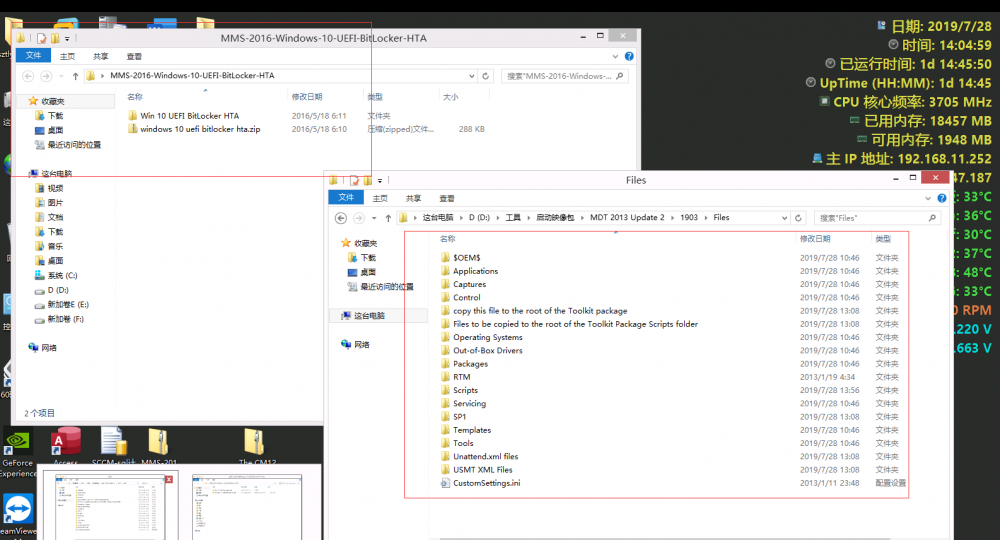The image size is (1000, 540).
Task: Open the 文件 tab in the MMS-2016 window
Action: (x=33, y=55)
